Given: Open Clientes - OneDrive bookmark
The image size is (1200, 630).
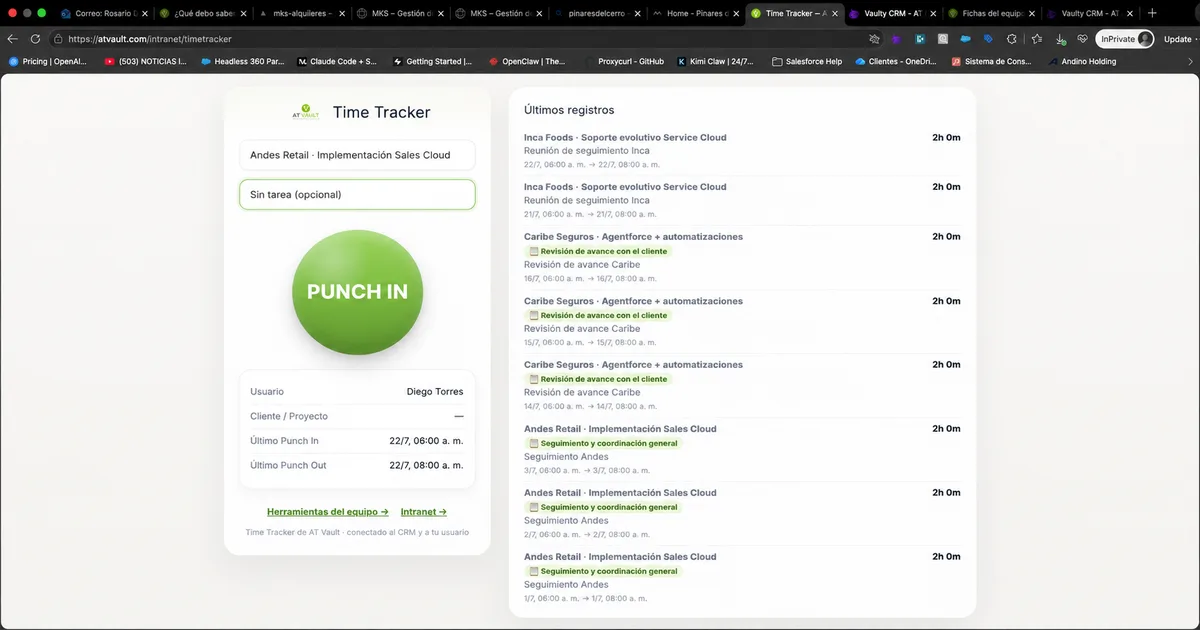Looking at the screenshot, I should [x=896, y=61].
